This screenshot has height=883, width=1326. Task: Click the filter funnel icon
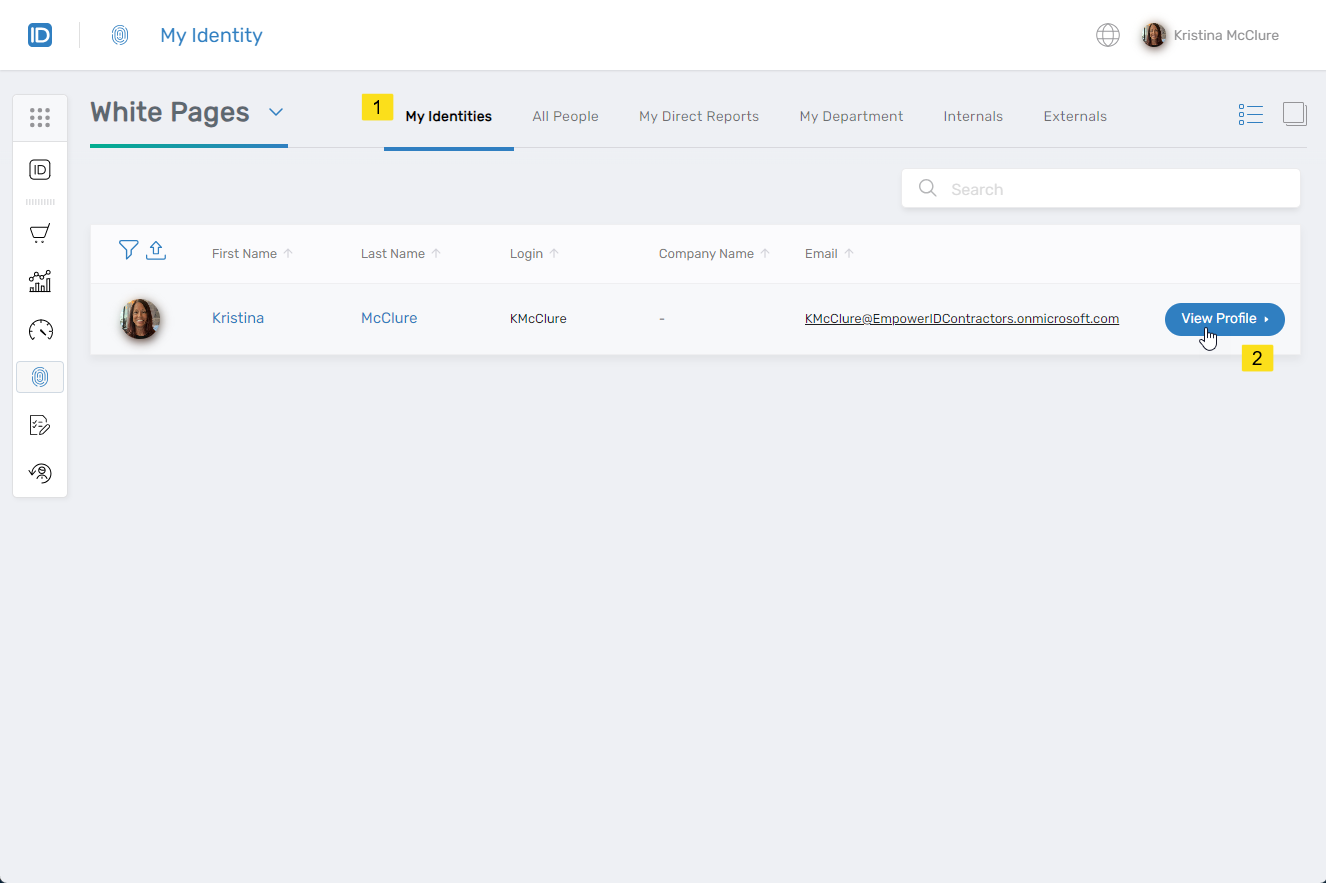128,250
